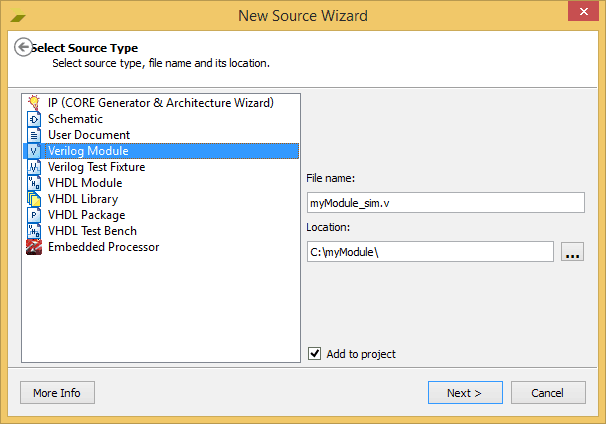Click the IP CORE Generator lightbulb icon
606x424 pixels.
(34, 103)
